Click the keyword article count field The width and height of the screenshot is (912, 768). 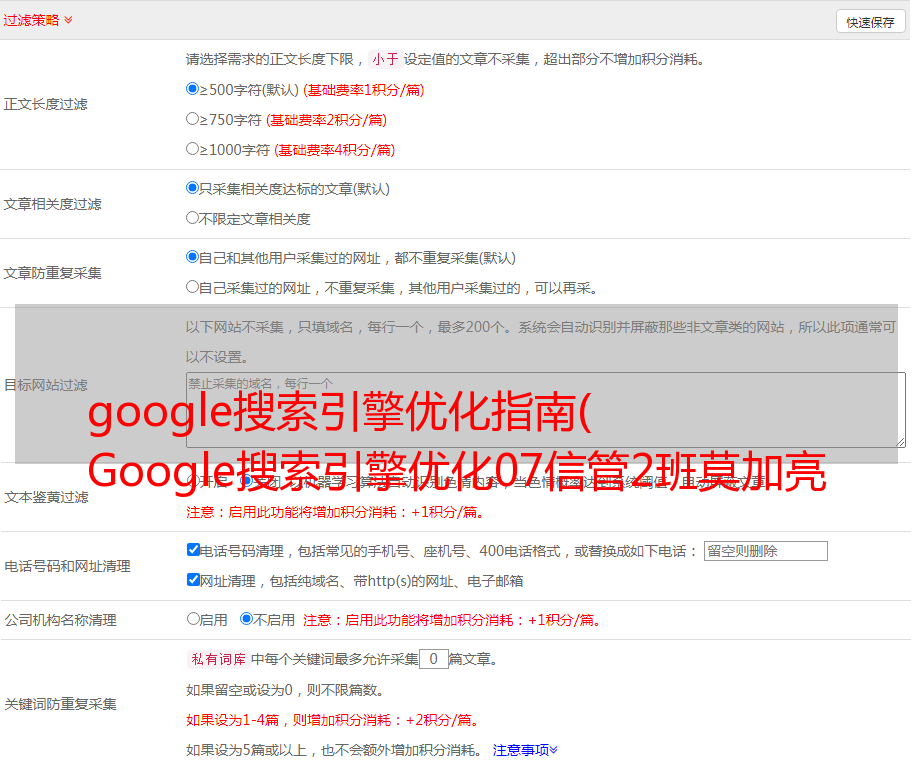433,659
